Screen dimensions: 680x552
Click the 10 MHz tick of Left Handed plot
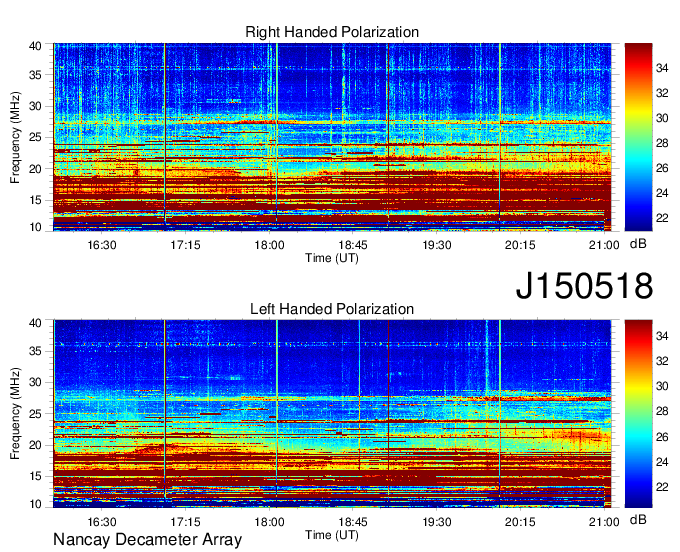click(x=35, y=504)
